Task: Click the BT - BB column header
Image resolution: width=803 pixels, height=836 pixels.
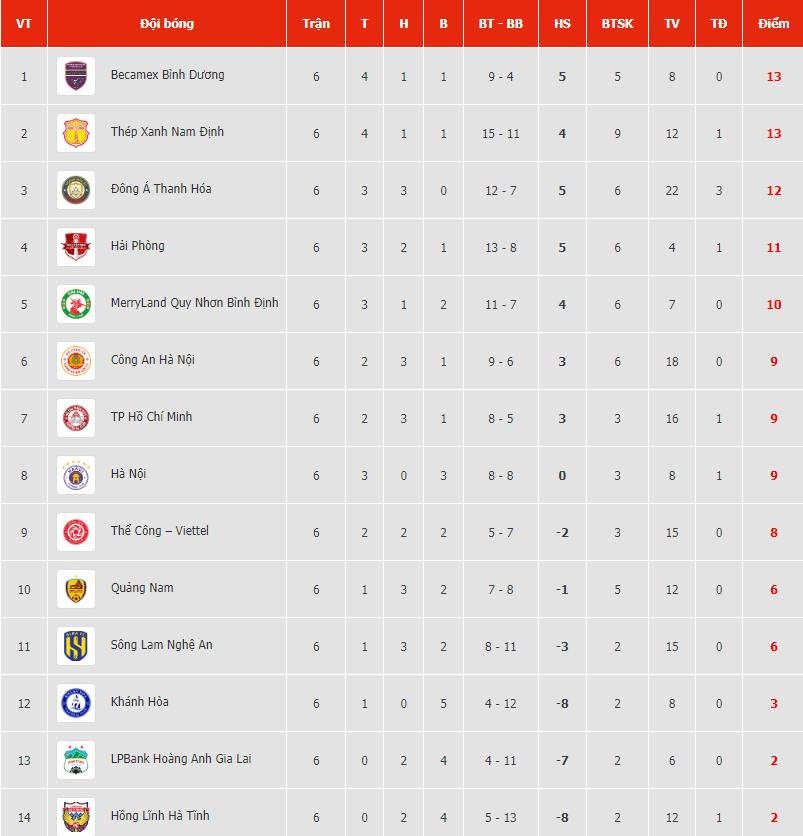Action: click(501, 23)
